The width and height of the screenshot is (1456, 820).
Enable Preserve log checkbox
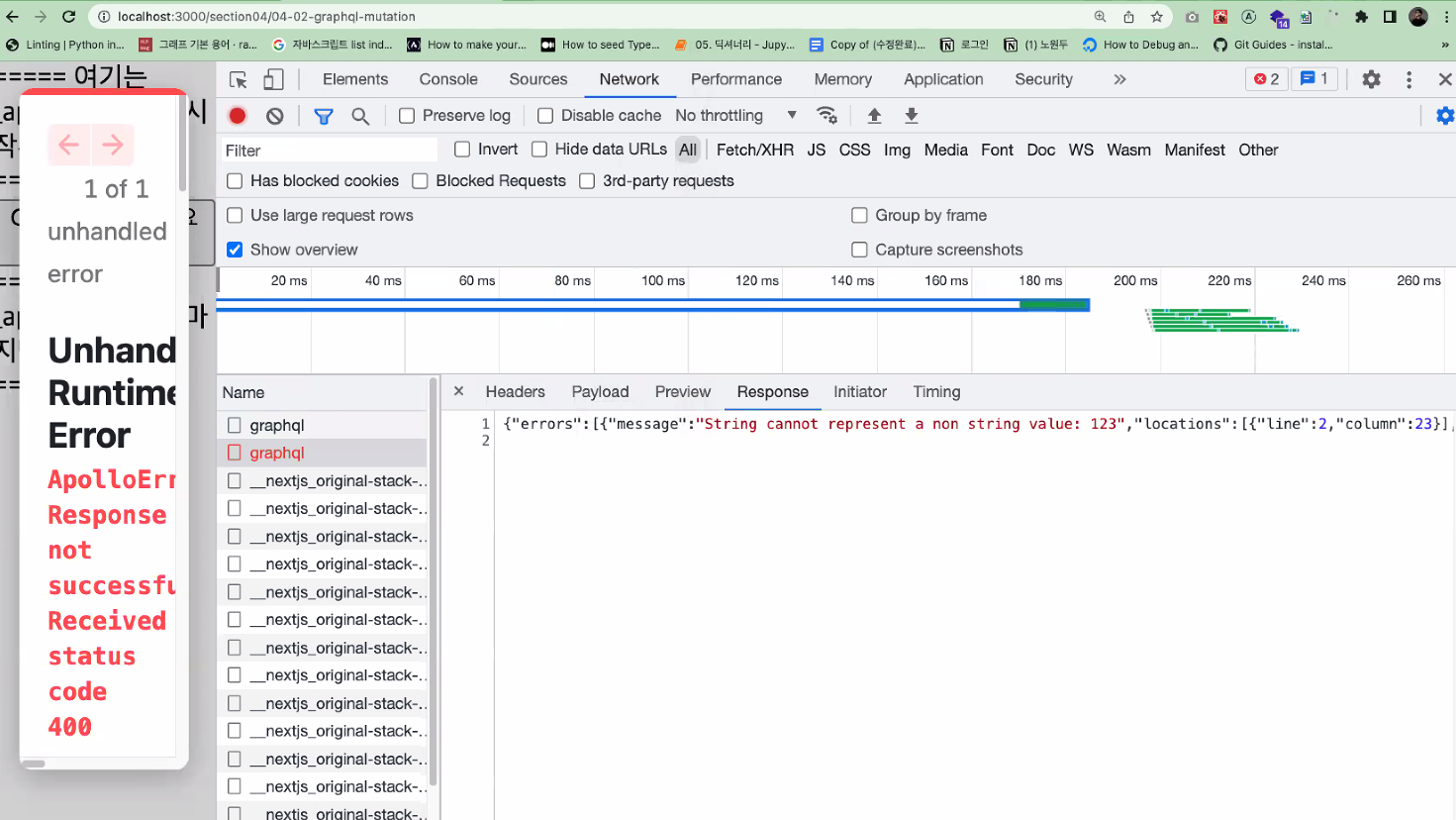[x=407, y=116]
